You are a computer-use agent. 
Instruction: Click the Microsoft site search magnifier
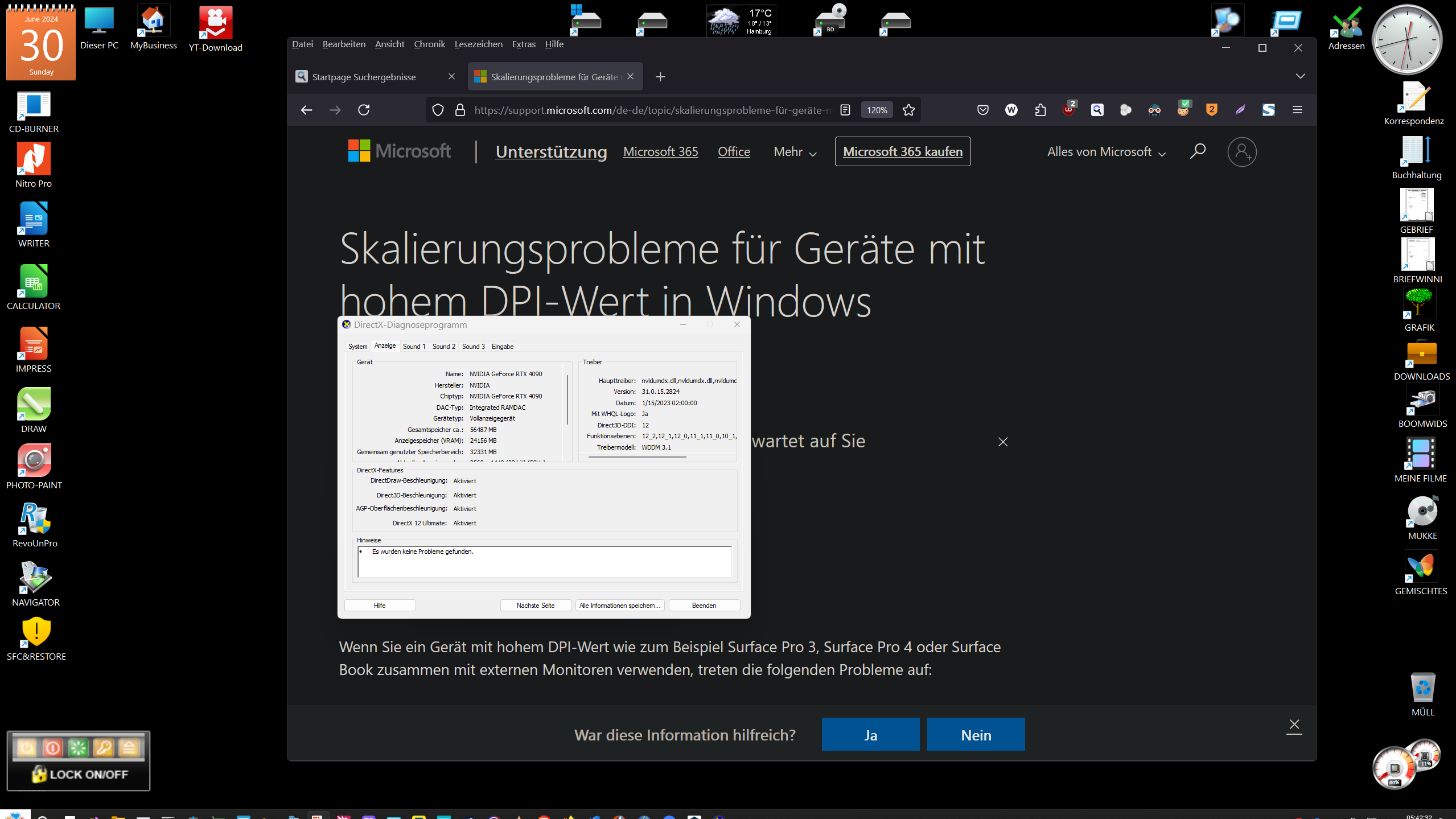(1198, 151)
